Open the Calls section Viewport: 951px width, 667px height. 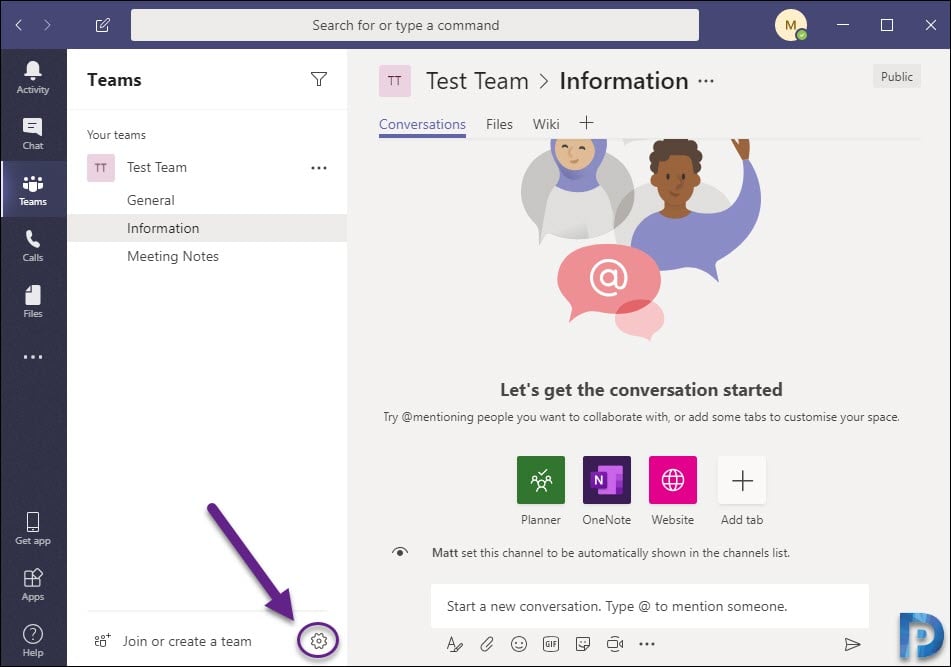click(33, 246)
